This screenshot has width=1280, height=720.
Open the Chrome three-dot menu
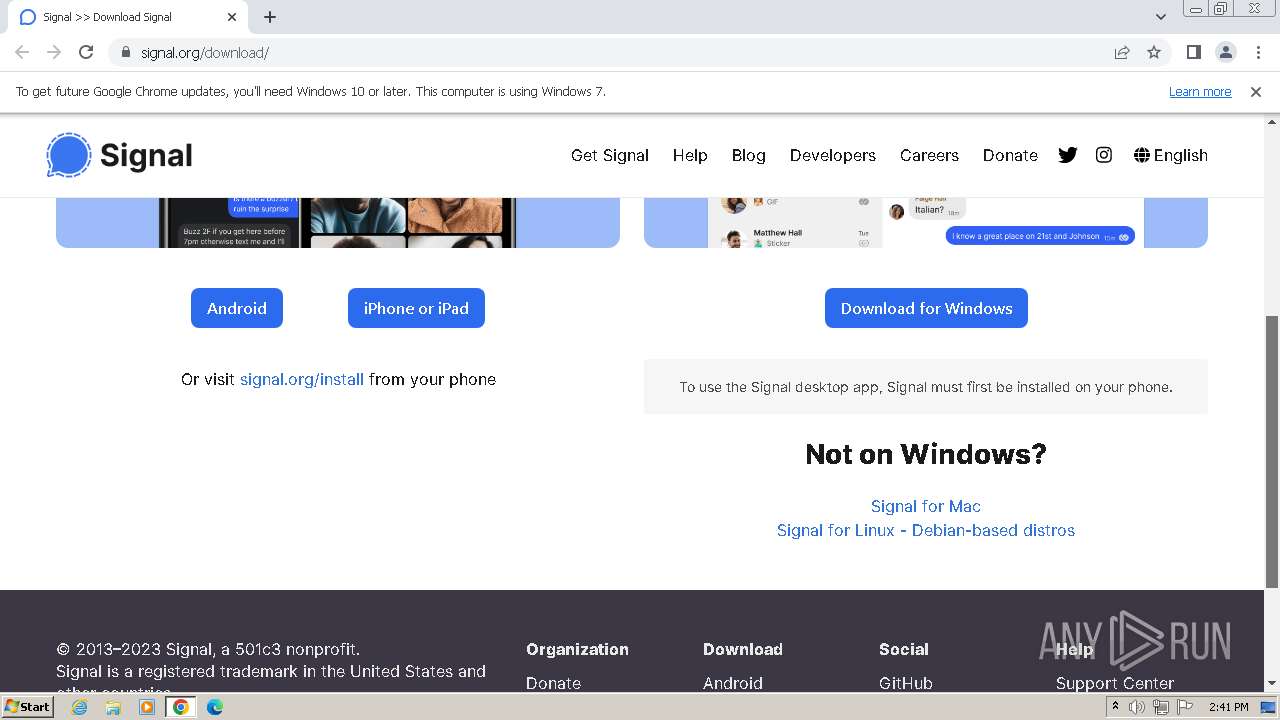[1256, 52]
